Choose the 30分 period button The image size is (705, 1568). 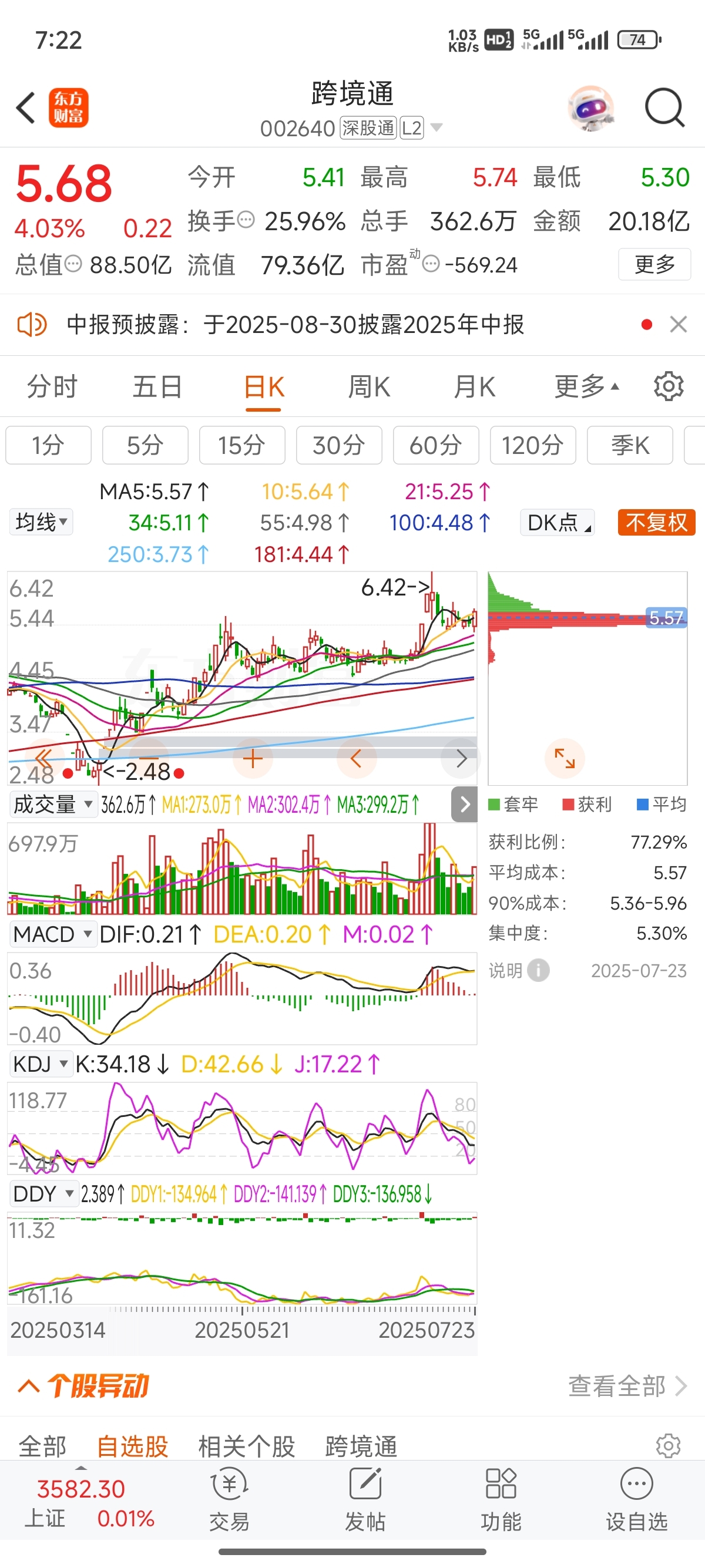tap(339, 445)
